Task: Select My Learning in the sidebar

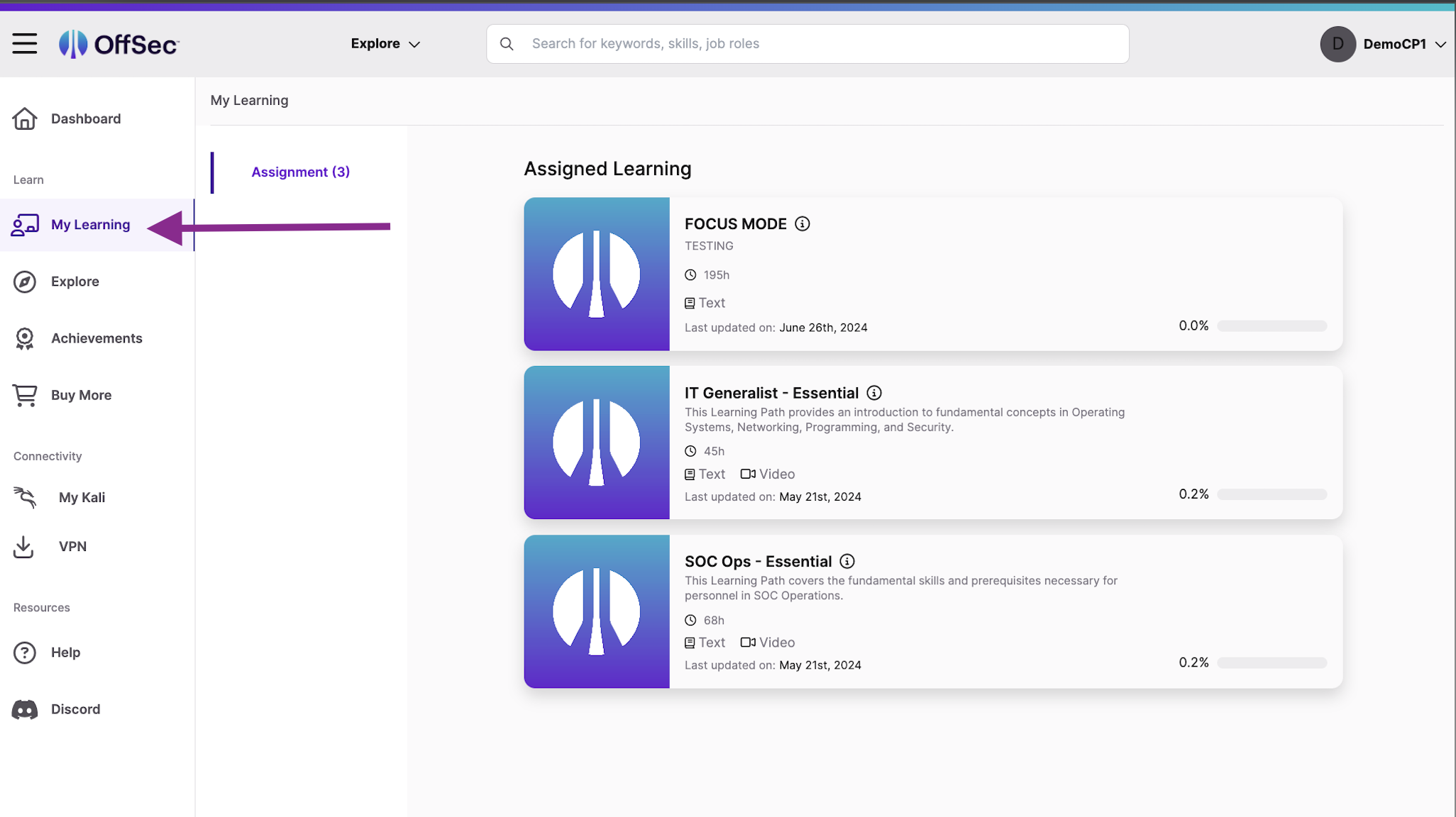Action: point(89,224)
